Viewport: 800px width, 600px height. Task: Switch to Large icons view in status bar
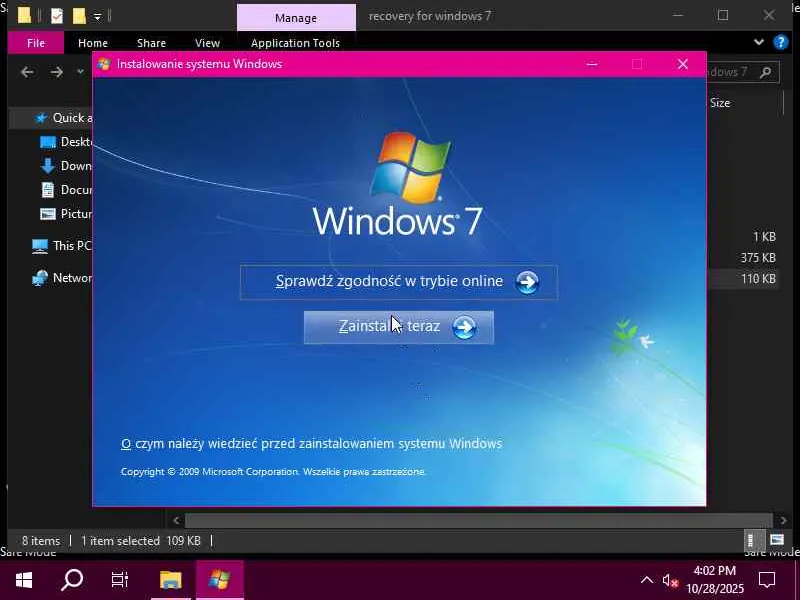tap(777, 540)
